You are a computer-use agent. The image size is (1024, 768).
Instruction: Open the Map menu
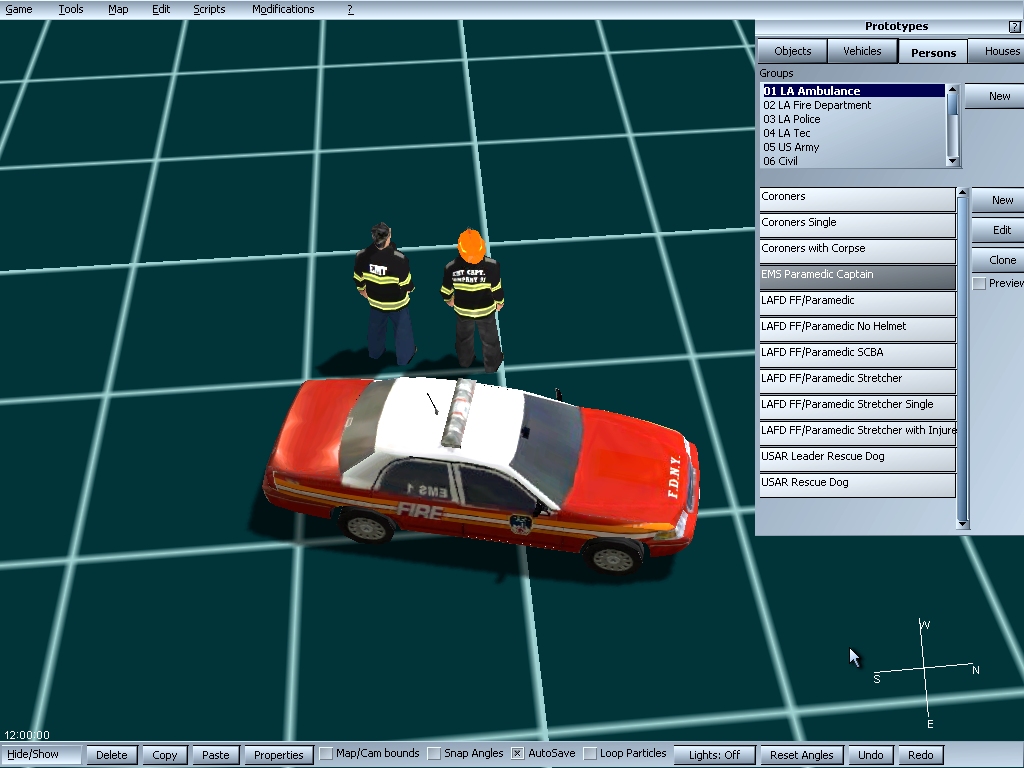pos(118,9)
